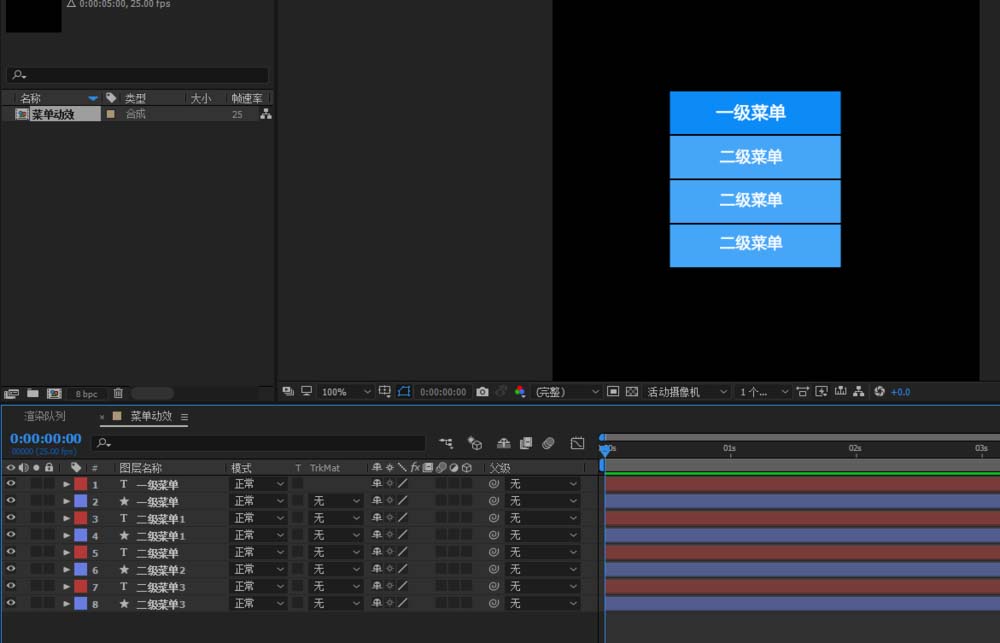Click the primary viewer monitor icon
1000x643 pixels.
tap(307, 391)
